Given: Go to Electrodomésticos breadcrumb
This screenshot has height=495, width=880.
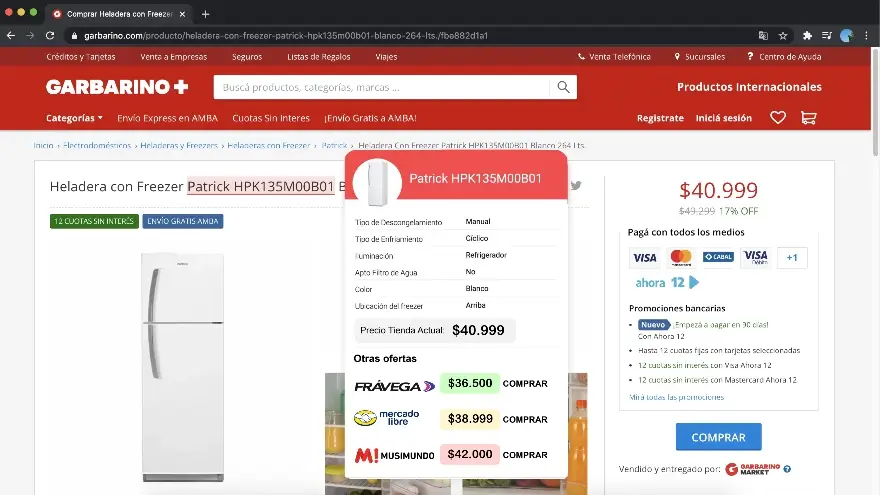Looking at the screenshot, I should click(x=97, y=145).
